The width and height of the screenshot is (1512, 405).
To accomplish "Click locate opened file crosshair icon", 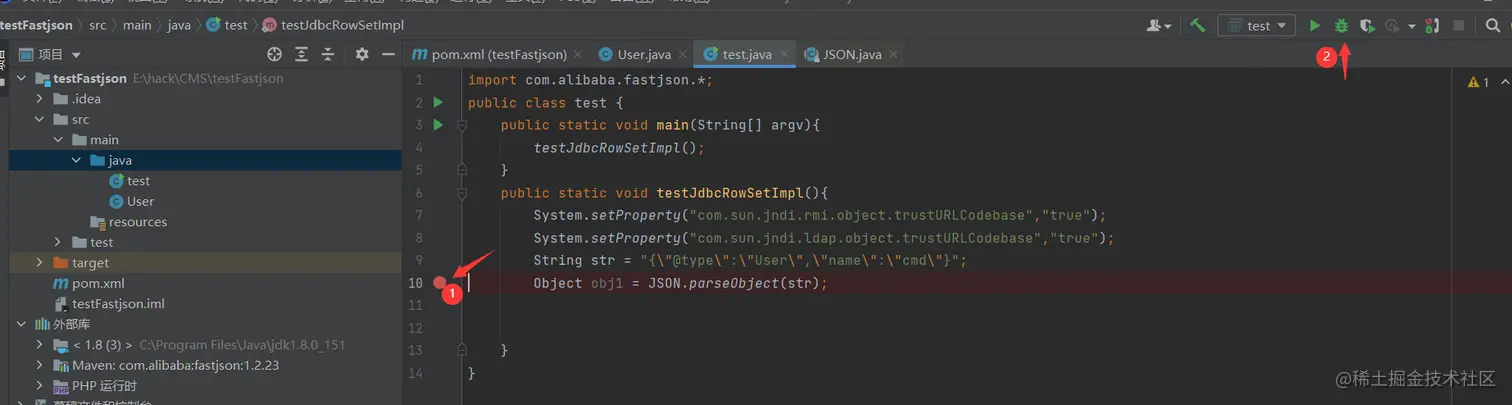I will (274, 54).
